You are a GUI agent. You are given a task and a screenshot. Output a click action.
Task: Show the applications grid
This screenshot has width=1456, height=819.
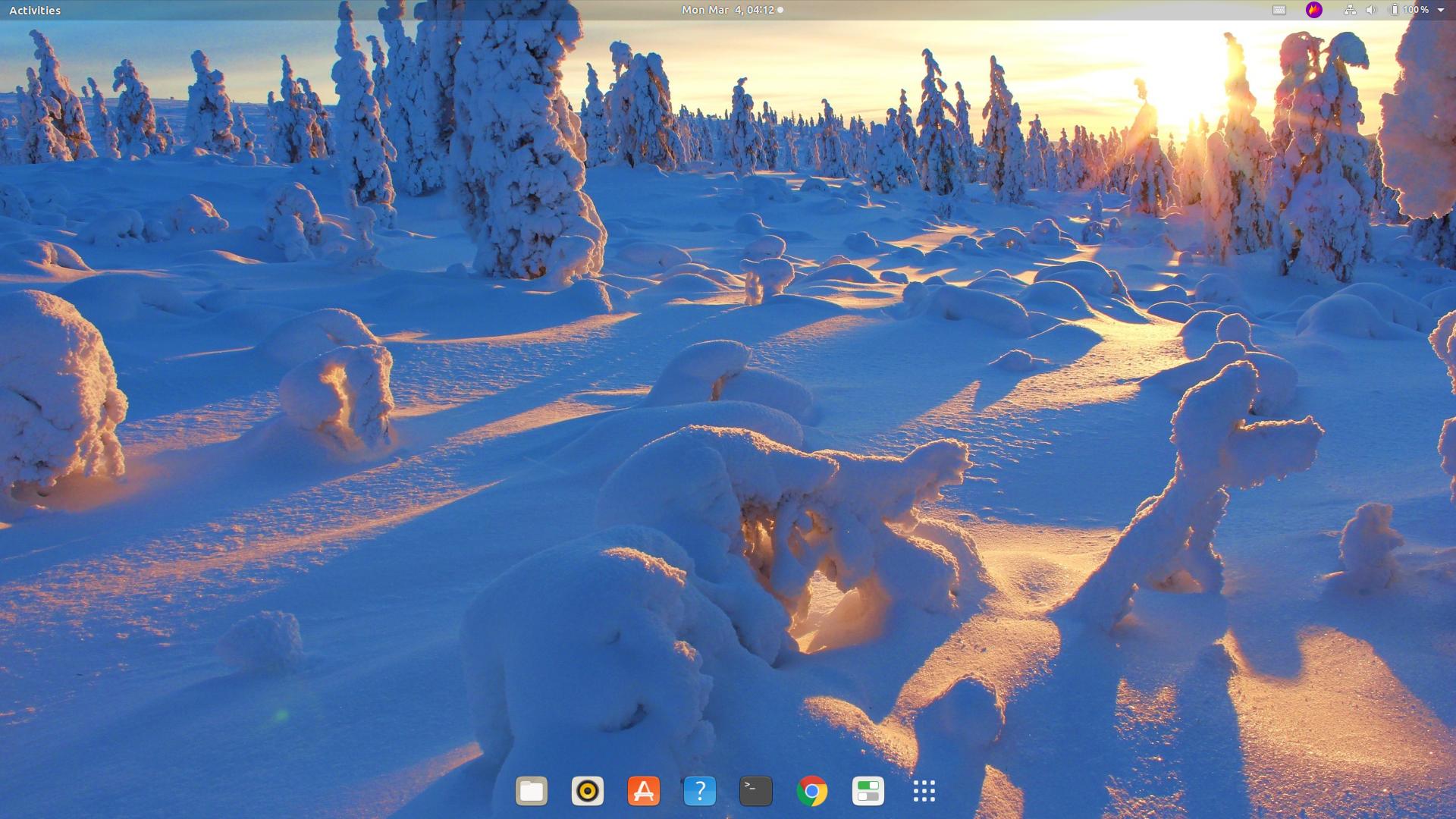click(924, 790)
